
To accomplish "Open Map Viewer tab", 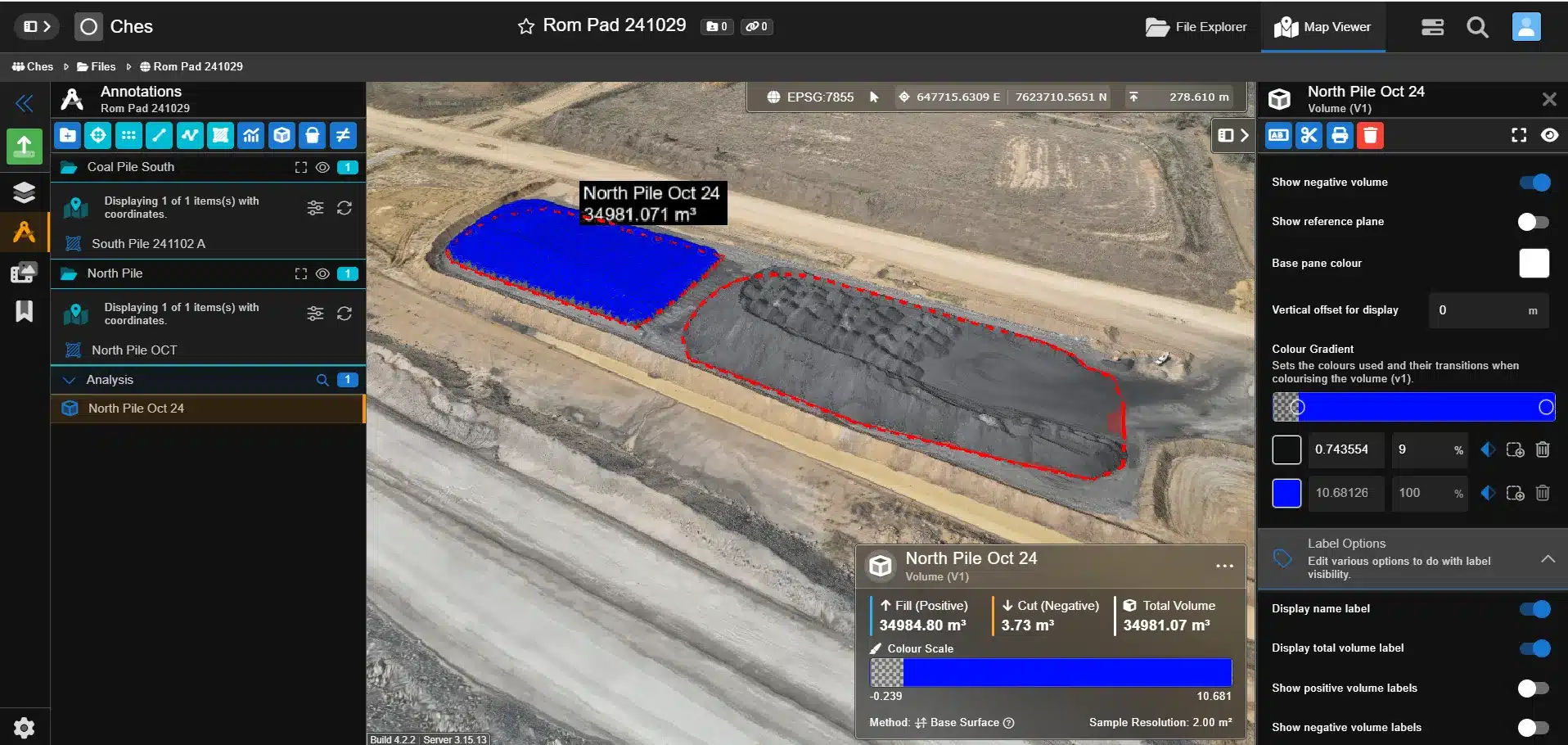I will [x=1322, y=26].
